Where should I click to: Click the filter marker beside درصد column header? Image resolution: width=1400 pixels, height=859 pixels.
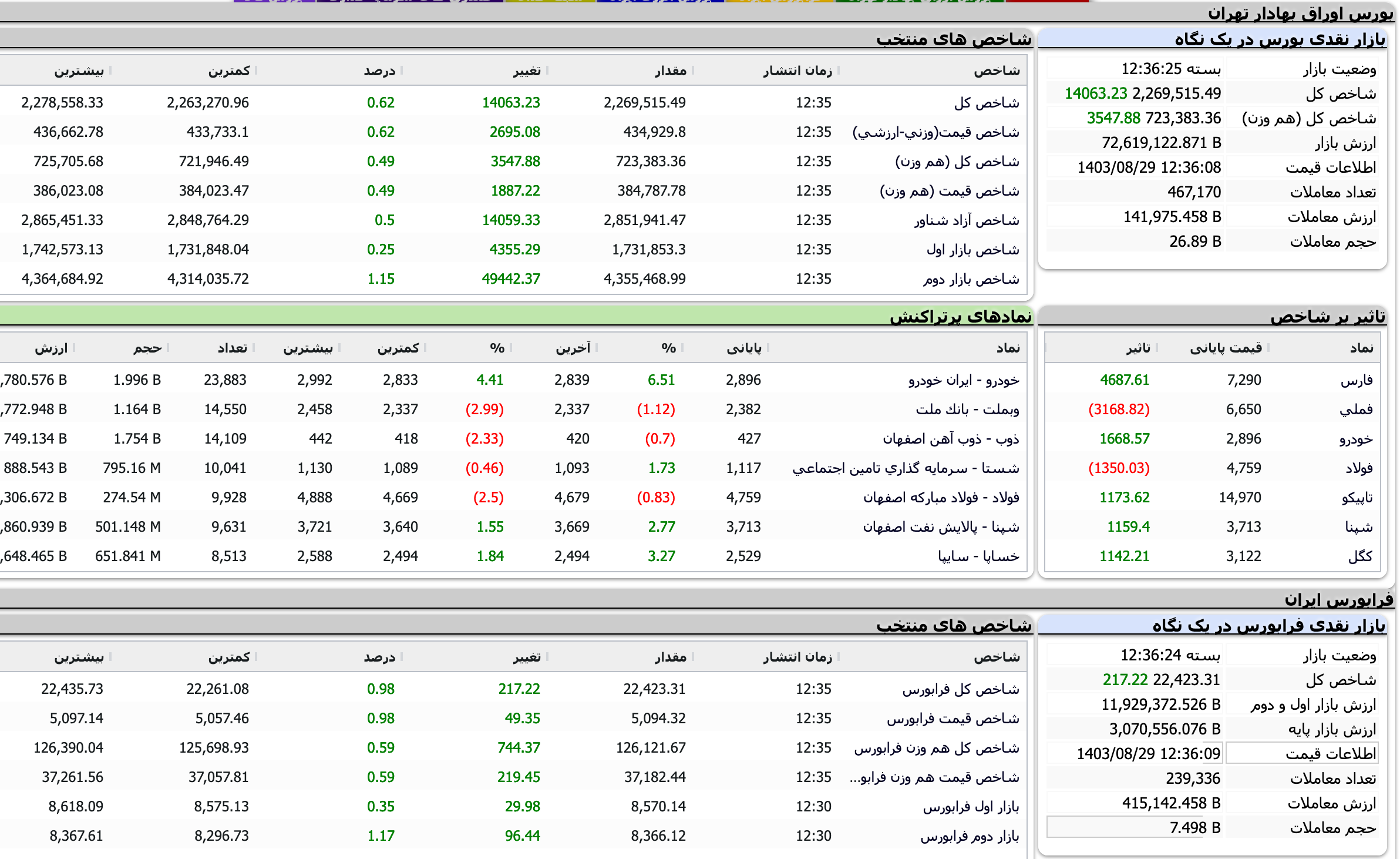click(x=402, y=70)
